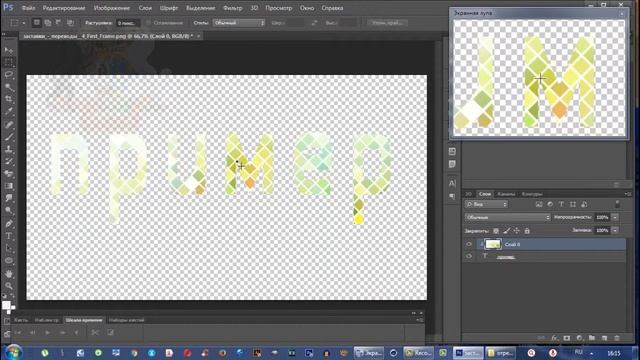Toggle pixel layer filter

tap(539, 204)
